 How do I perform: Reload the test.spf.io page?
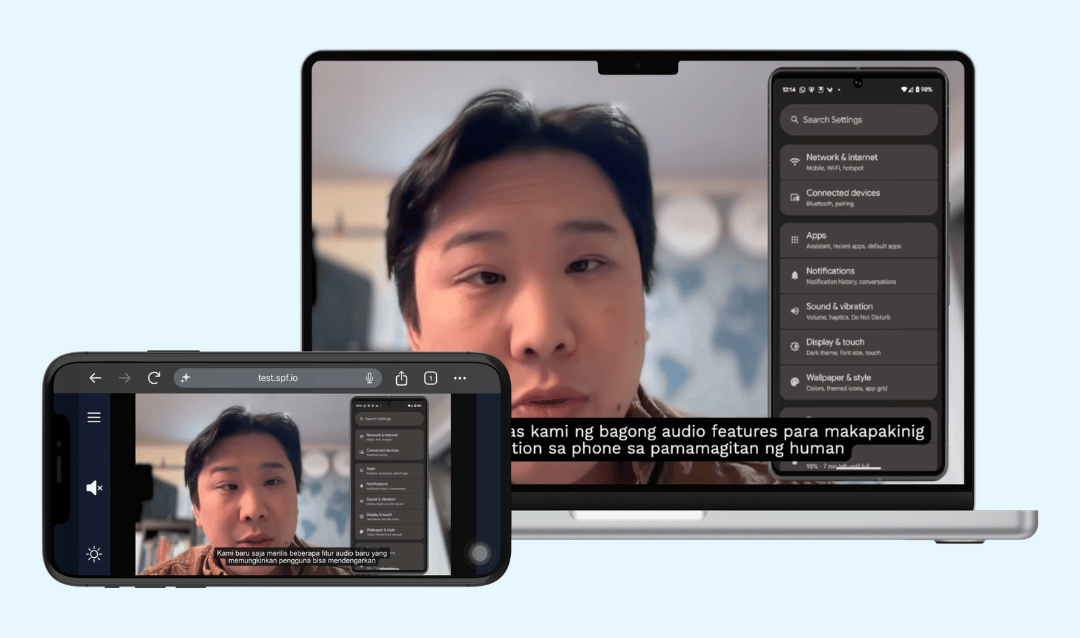pyautogui.click(x=154, y=378)
